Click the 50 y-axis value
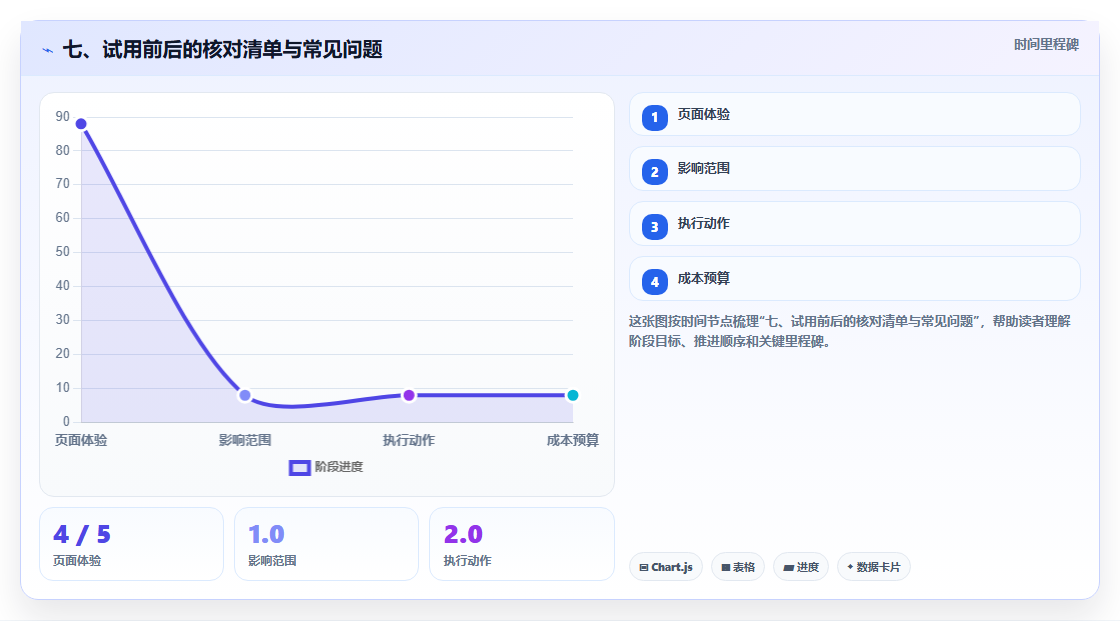Viewport: 1120px width, 621px height. [63, 252]
